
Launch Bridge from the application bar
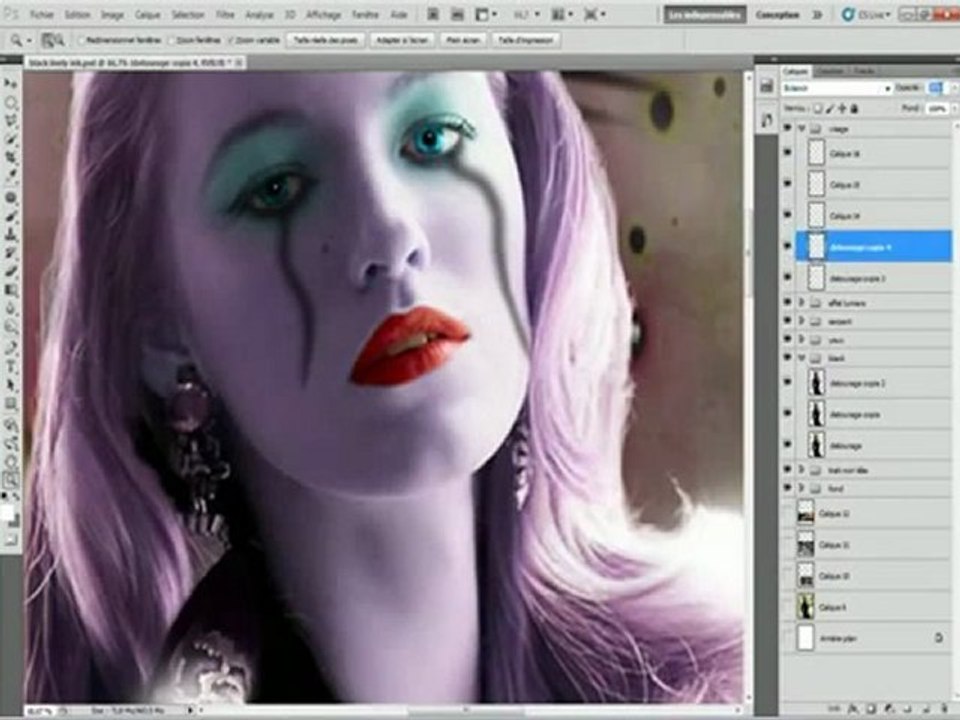(x=433, y=14)
